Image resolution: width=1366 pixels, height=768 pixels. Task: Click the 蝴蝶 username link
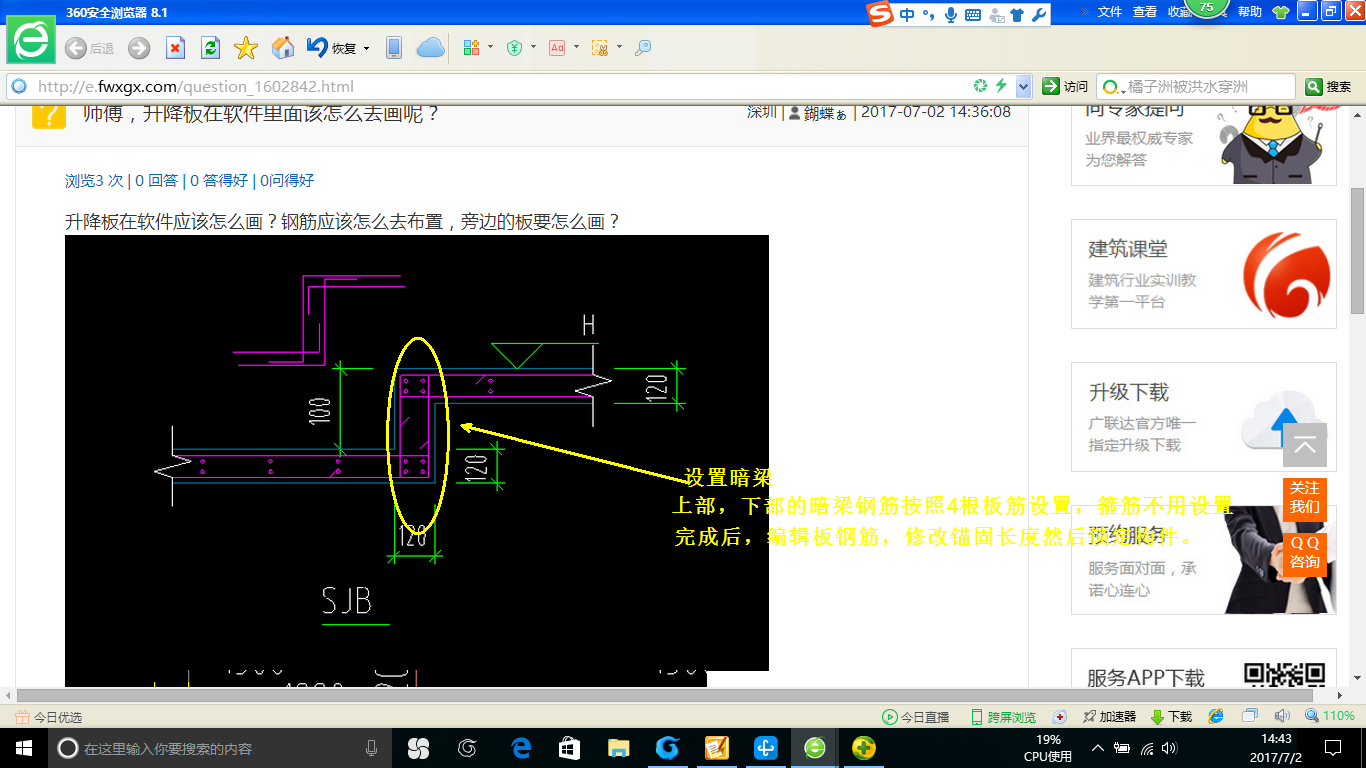click(826, 113)
